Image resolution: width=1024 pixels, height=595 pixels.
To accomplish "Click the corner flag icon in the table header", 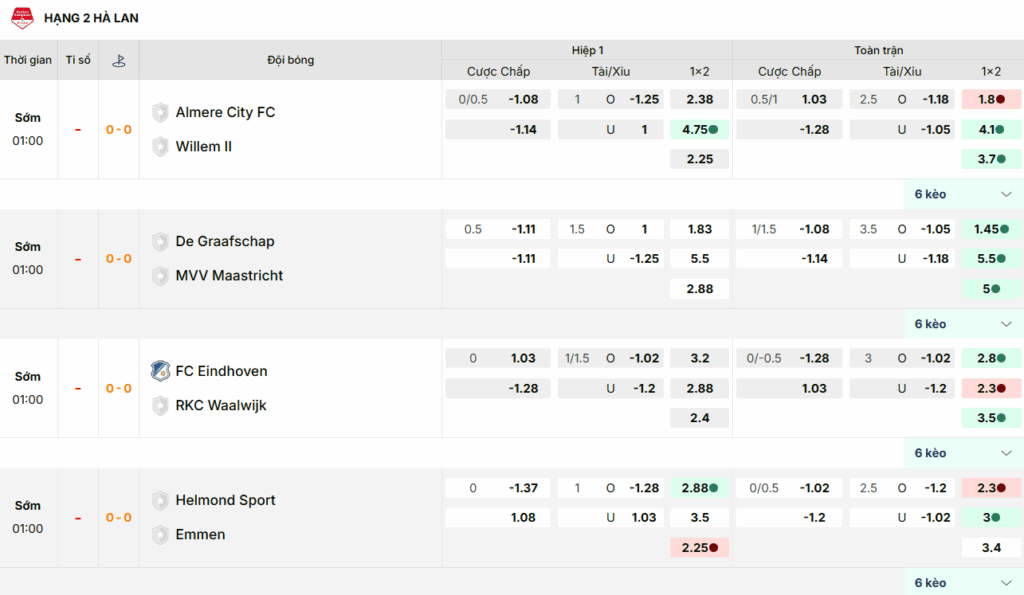I will (x=119, y=60).
